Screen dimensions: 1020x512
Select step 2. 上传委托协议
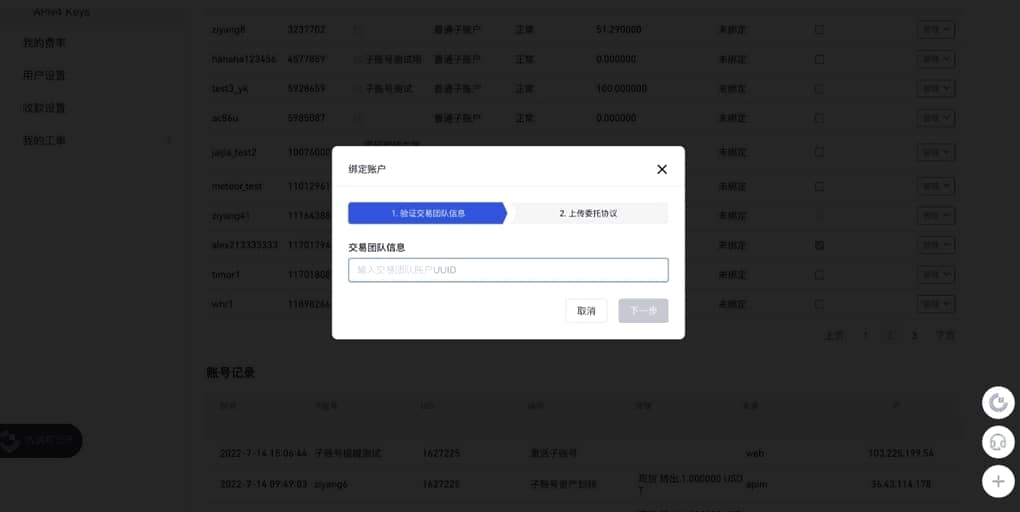click(x=588, y=213)
